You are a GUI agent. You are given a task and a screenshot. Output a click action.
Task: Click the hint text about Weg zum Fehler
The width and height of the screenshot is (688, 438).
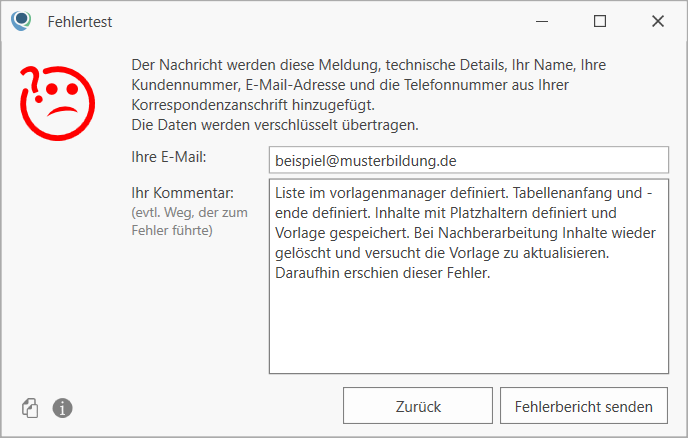tap(190, 221)
